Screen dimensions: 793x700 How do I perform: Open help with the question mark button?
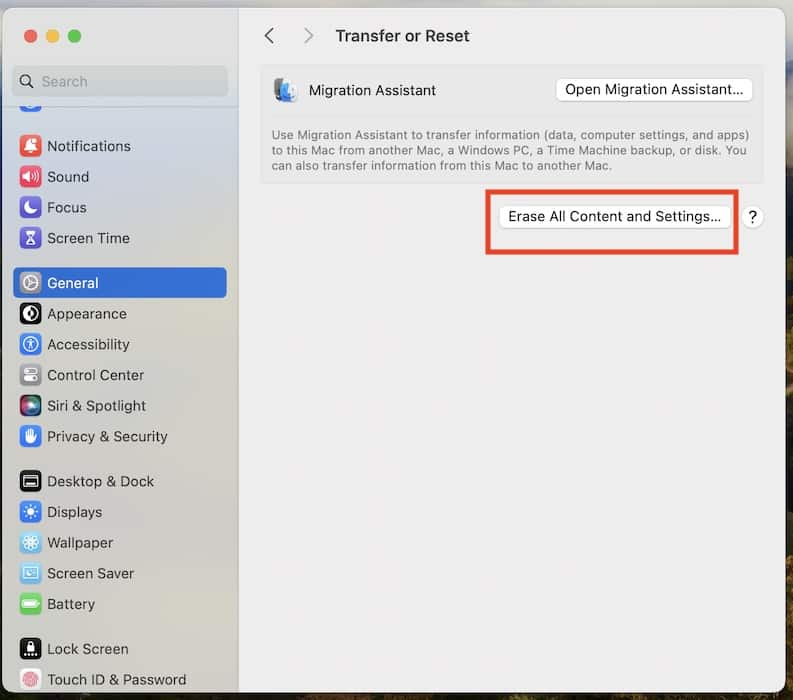752,217
